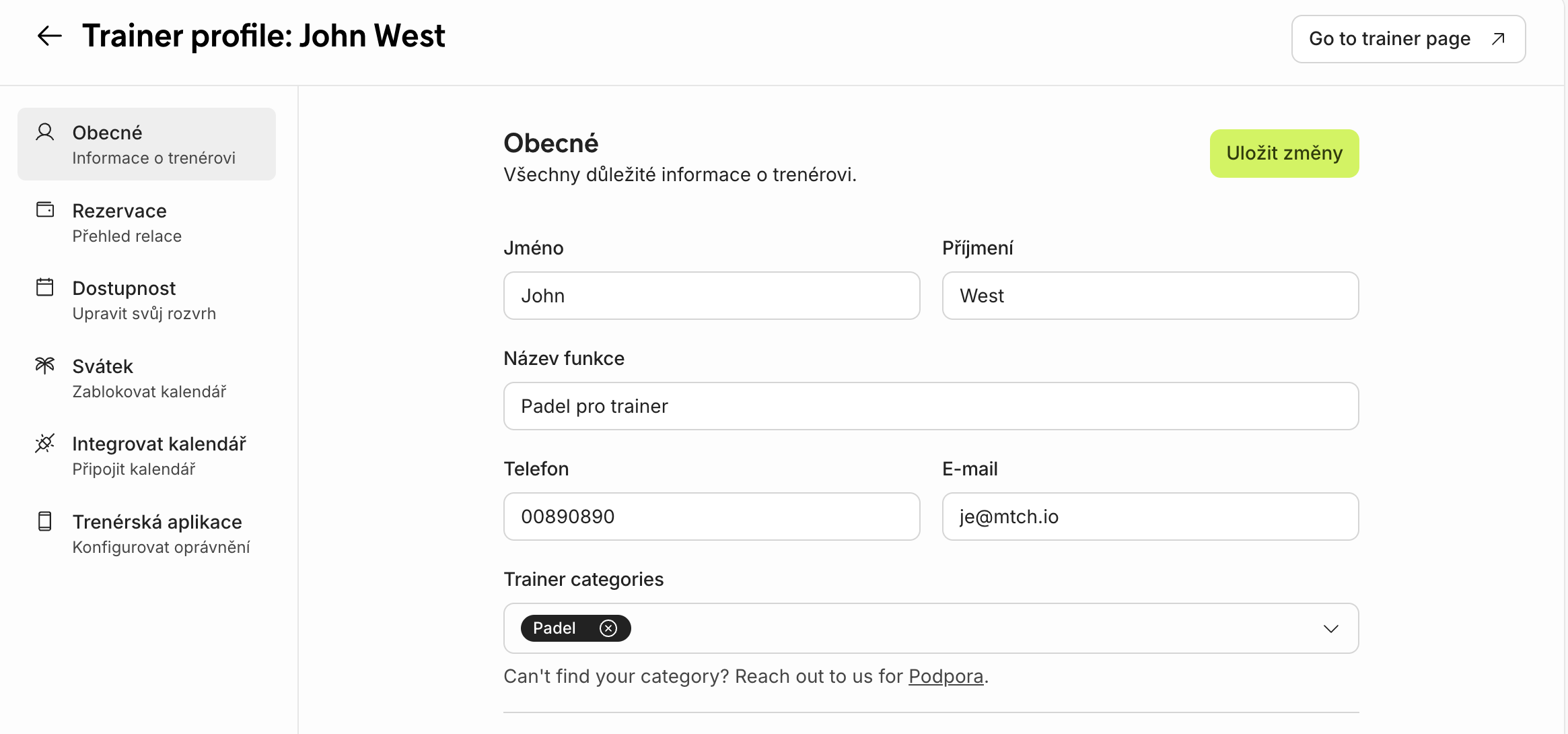Click the external arrow icon on trainer page button
This screenshot has width=1568, height=734.
(1498, 39)
